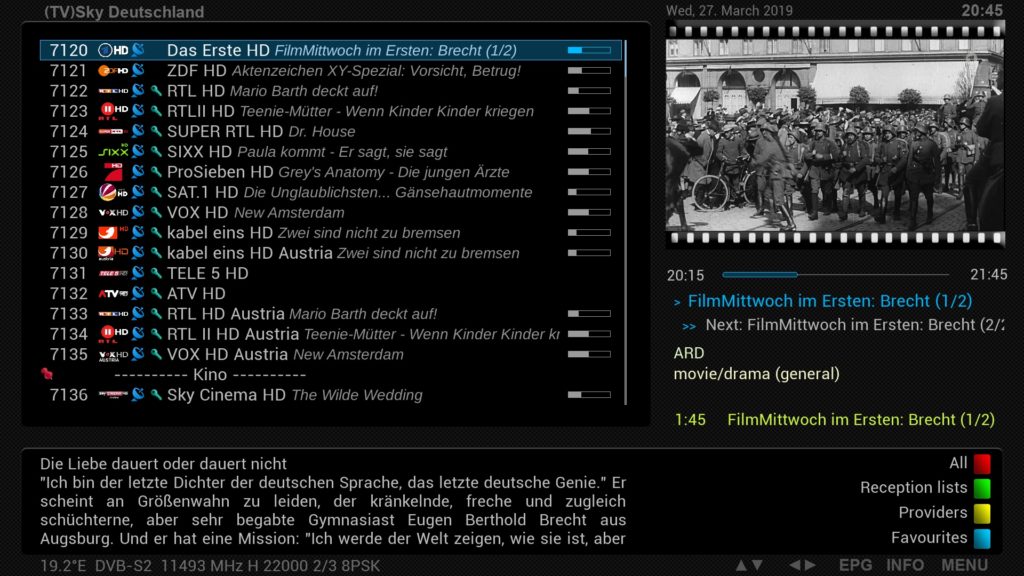1024x576 pixels.
Task: Select the SIXX HD channel logo
Action: click(x=113, y=152)
